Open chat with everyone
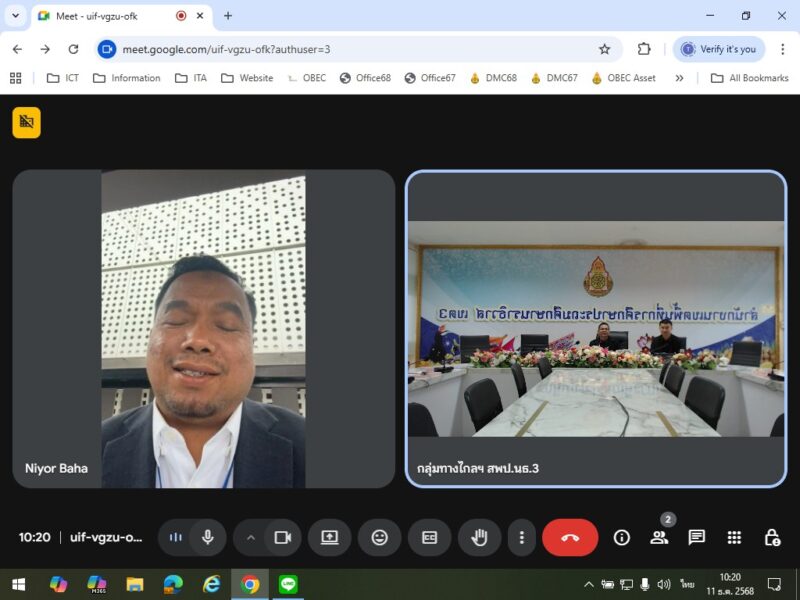Viewport: 800px width, 600px height. [697, 537]
